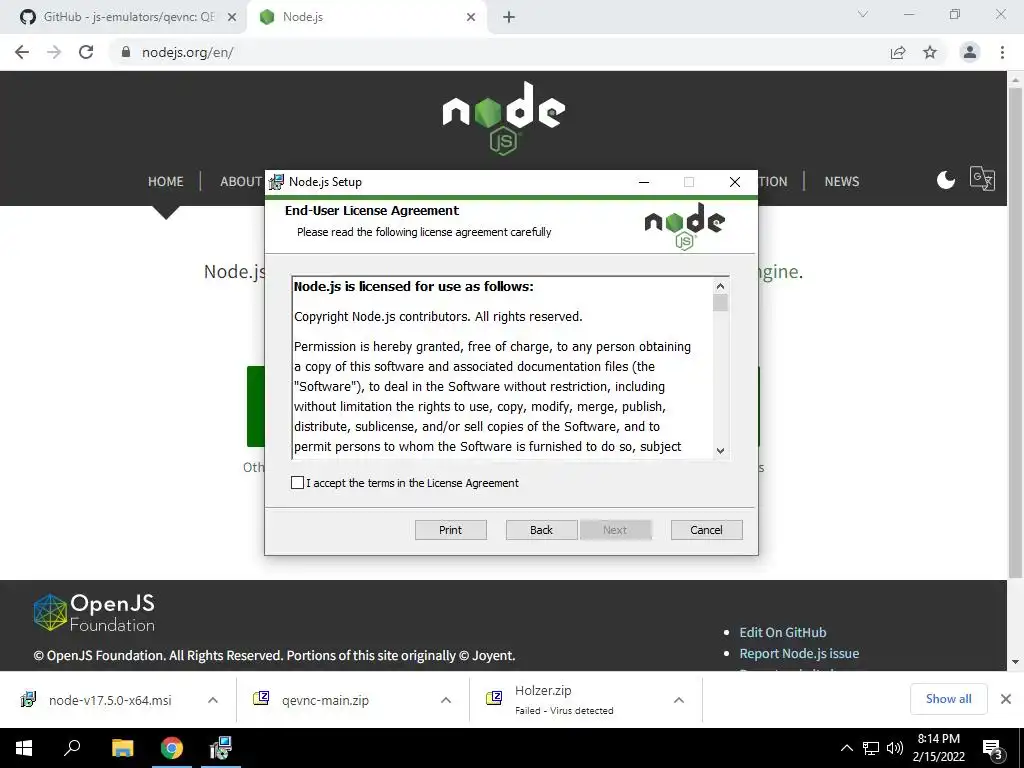Viewport: 1024px width, 768px height.
Task: Open Edit On GitHub link
Action: 782,632
